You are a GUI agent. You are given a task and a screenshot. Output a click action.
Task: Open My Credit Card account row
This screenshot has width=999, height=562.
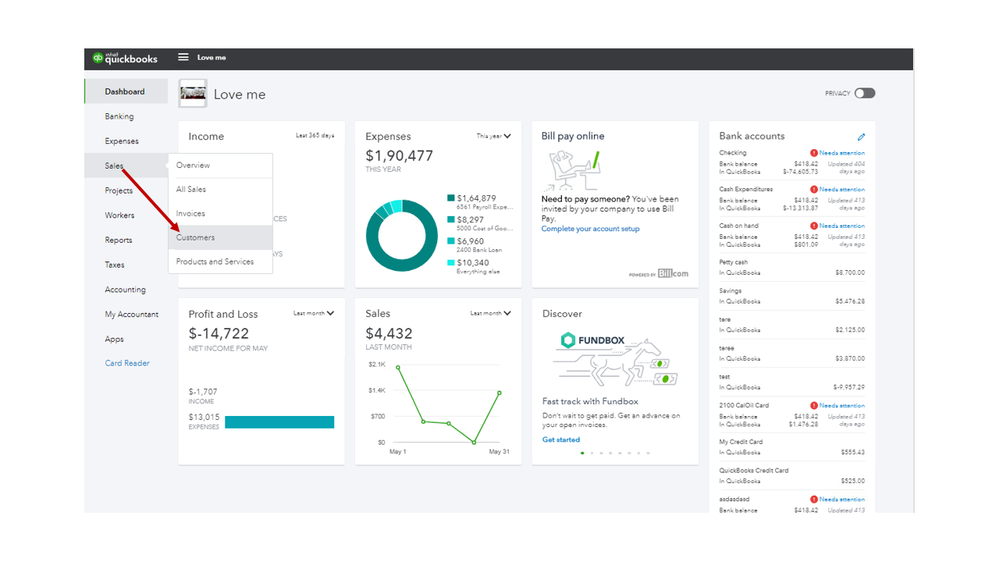click(791, 447)
